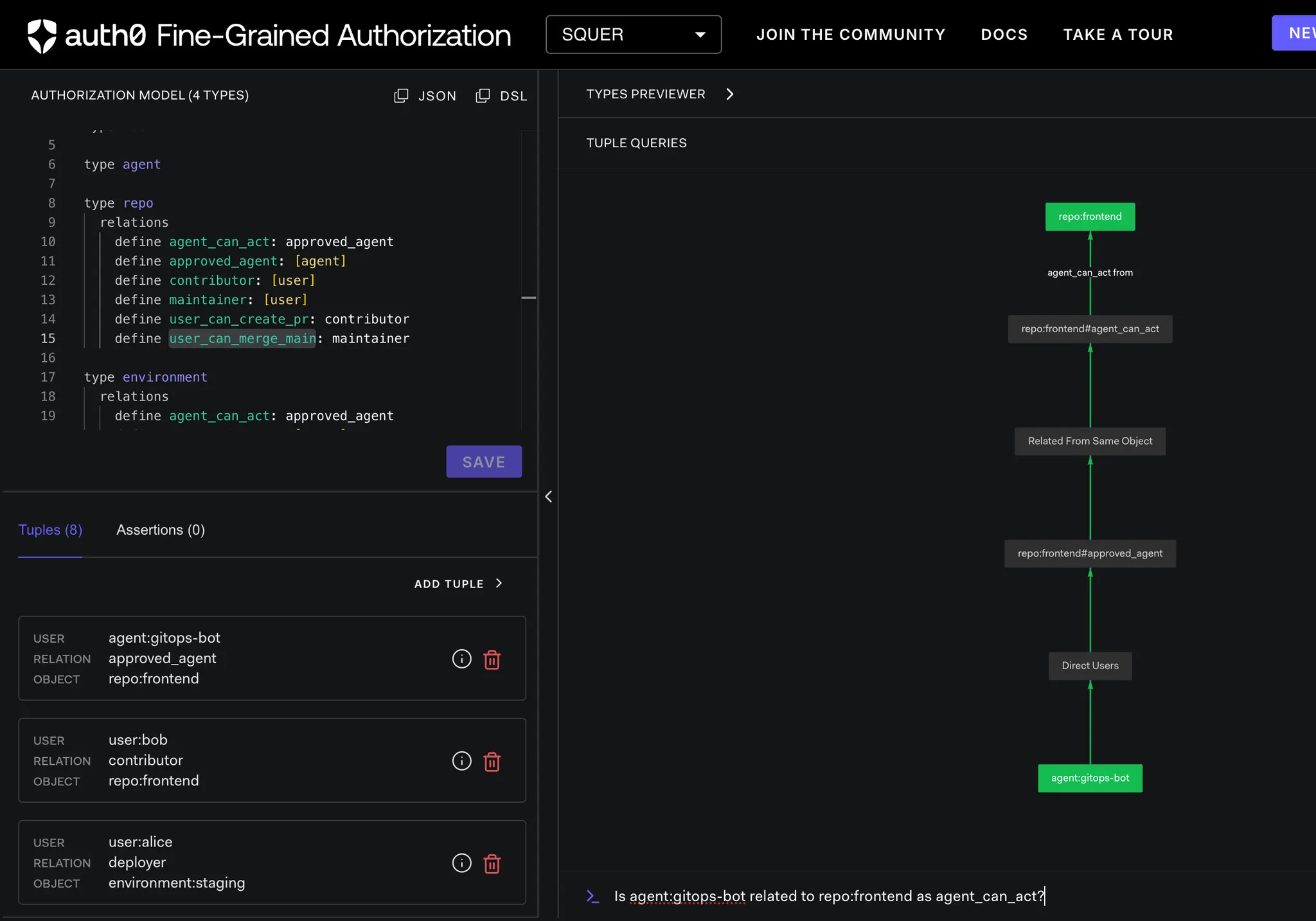Click the tuple query input field

pyautogui.click(x=829, y=896)
